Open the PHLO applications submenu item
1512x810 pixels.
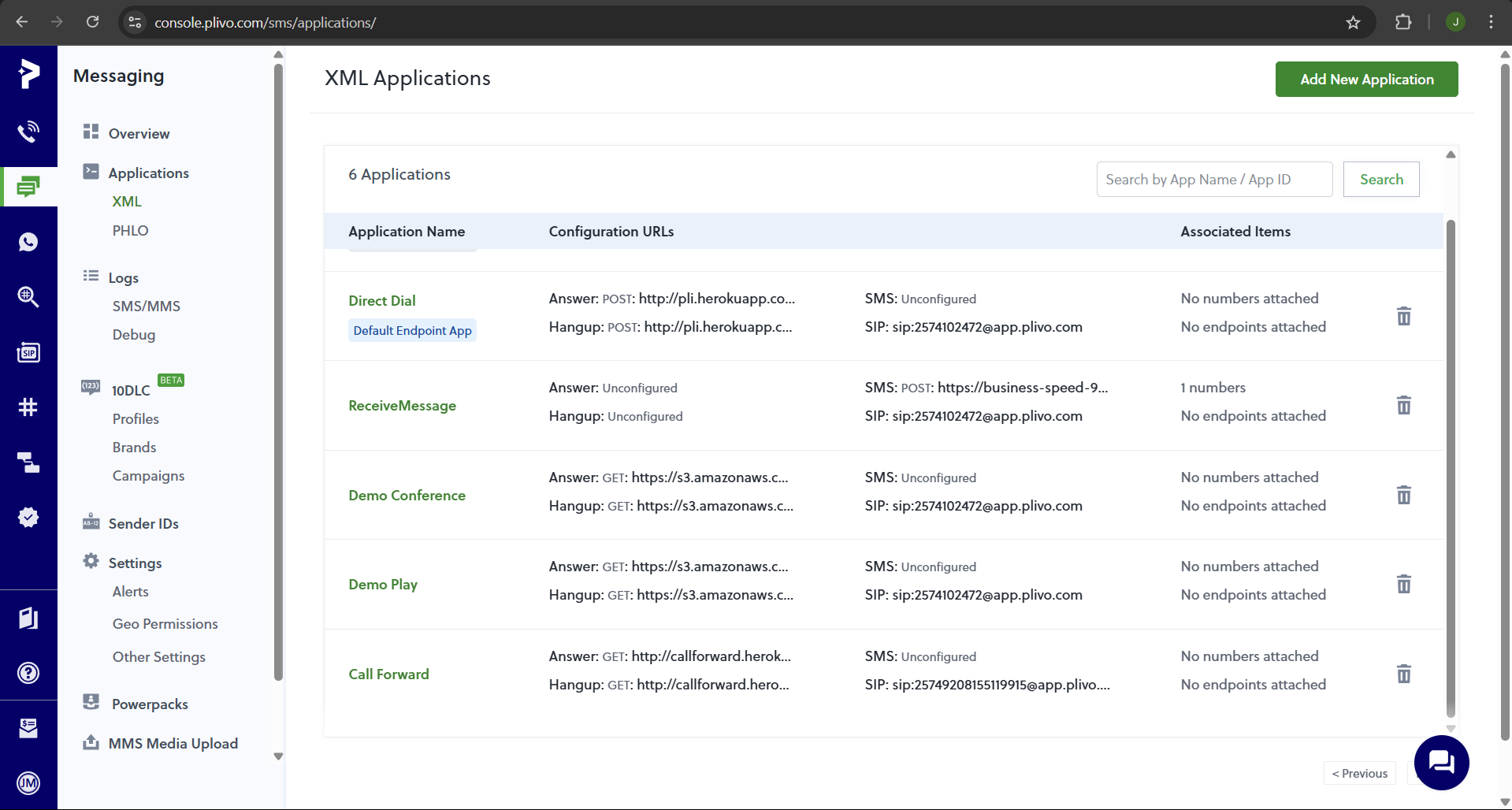click(x=130, y=230)
